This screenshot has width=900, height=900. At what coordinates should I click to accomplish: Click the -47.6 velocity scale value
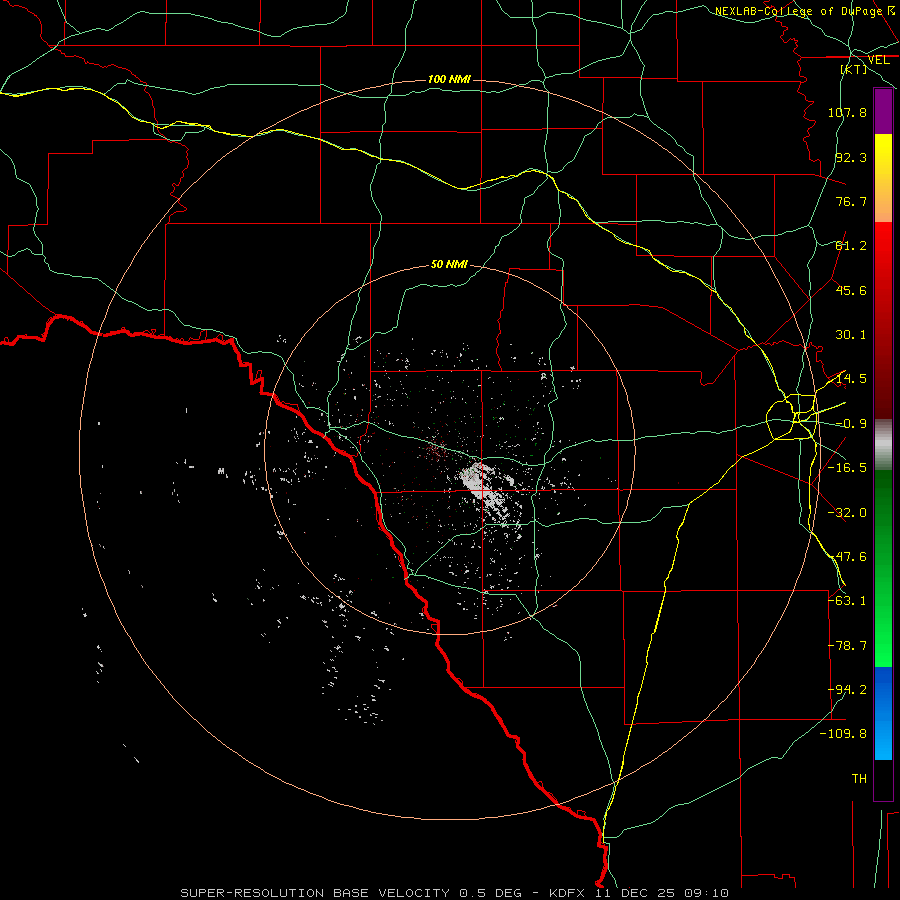click(847, 557)
